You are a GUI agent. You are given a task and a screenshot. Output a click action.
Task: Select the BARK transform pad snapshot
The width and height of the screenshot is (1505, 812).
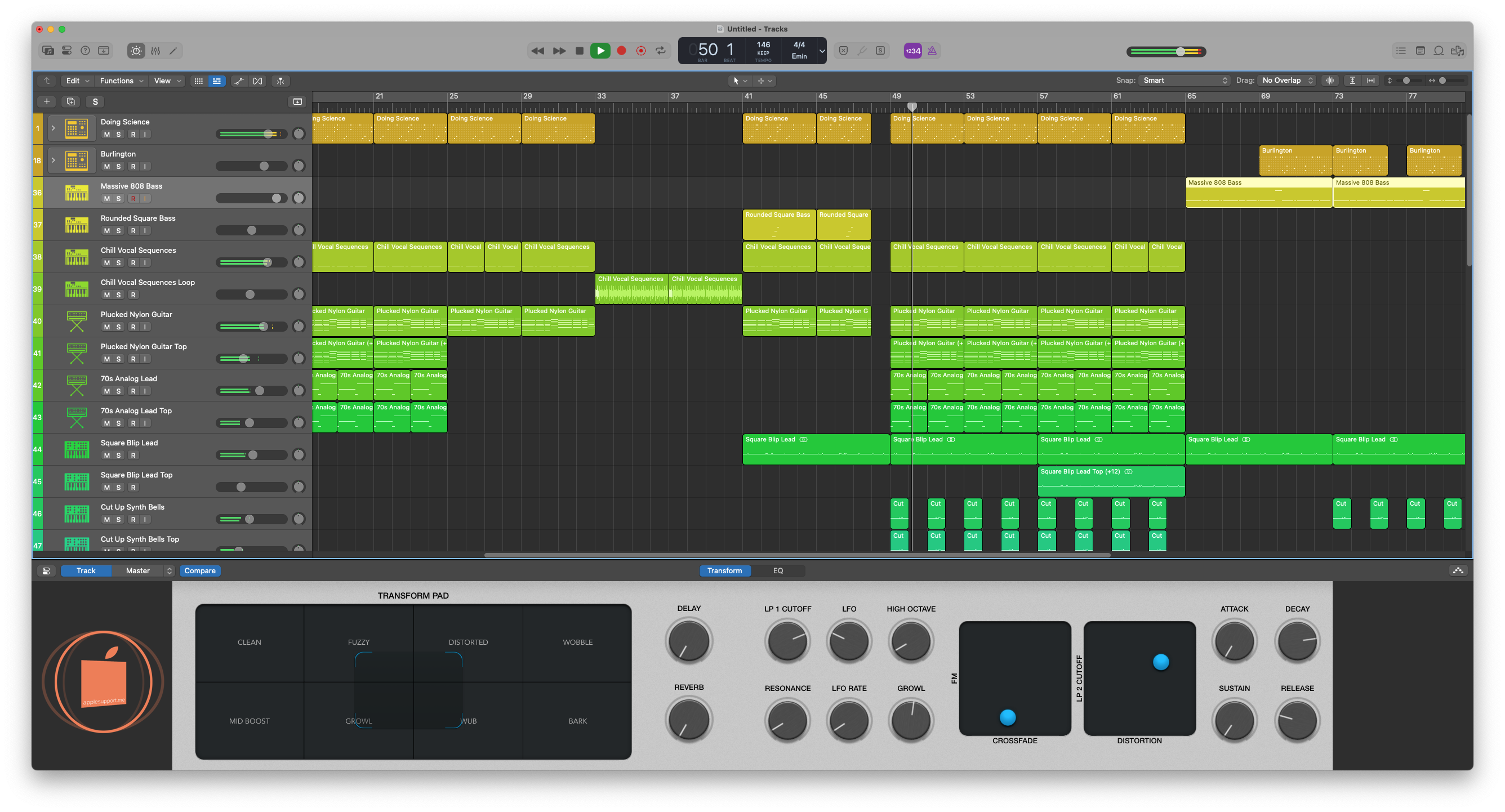[x=577, y=721]
